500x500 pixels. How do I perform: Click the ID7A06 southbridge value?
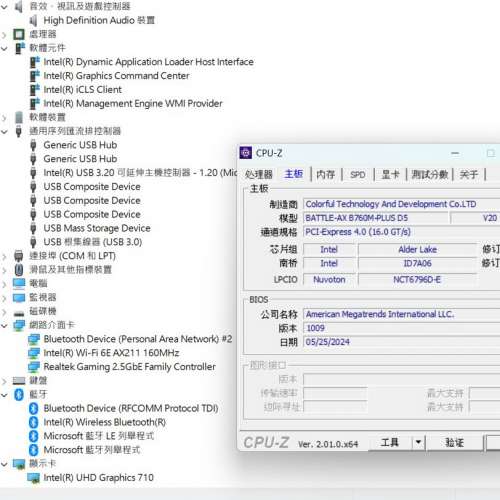click(x=417, y=263)
